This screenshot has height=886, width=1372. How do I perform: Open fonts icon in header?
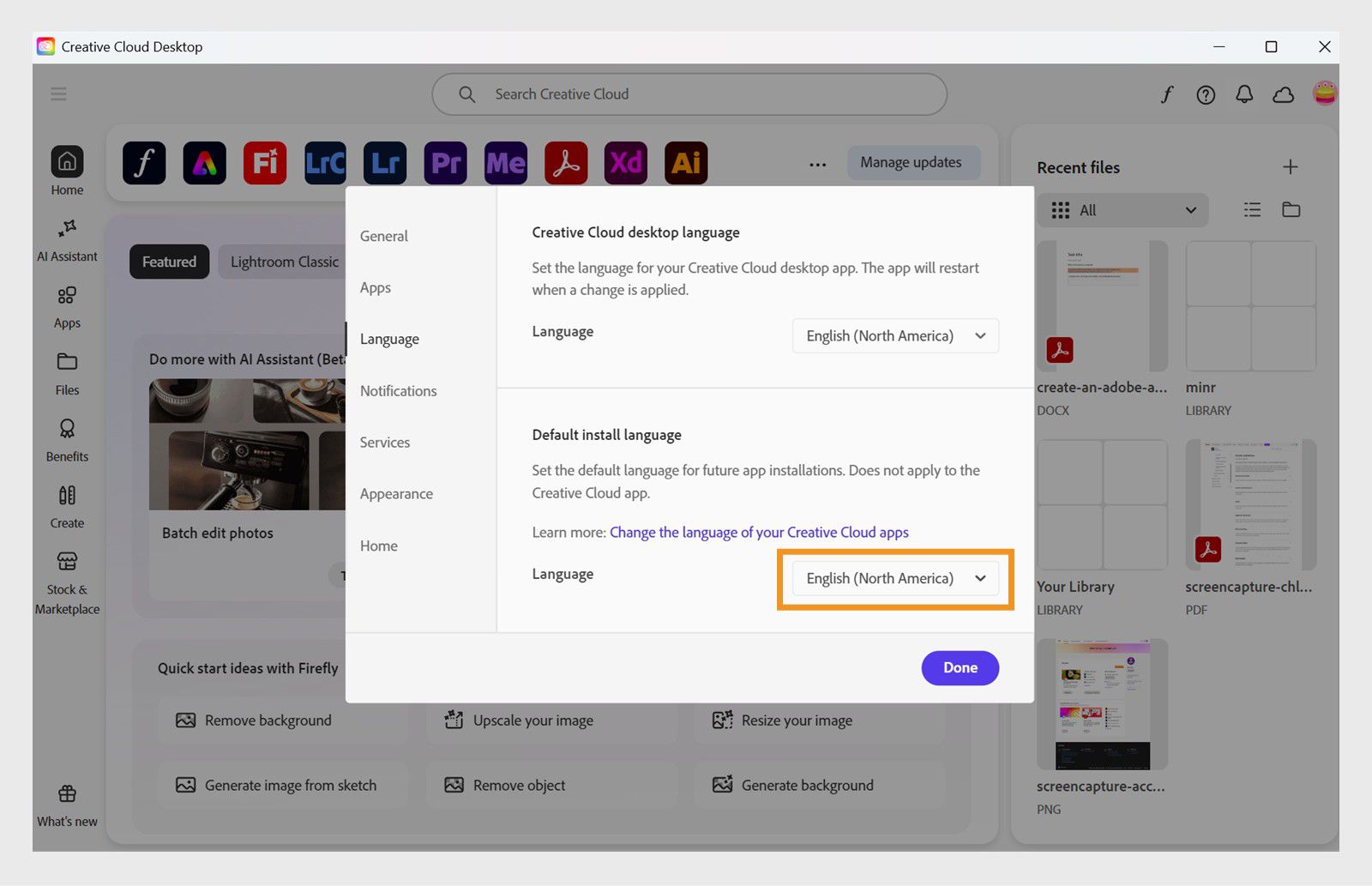click(1167, 94)
